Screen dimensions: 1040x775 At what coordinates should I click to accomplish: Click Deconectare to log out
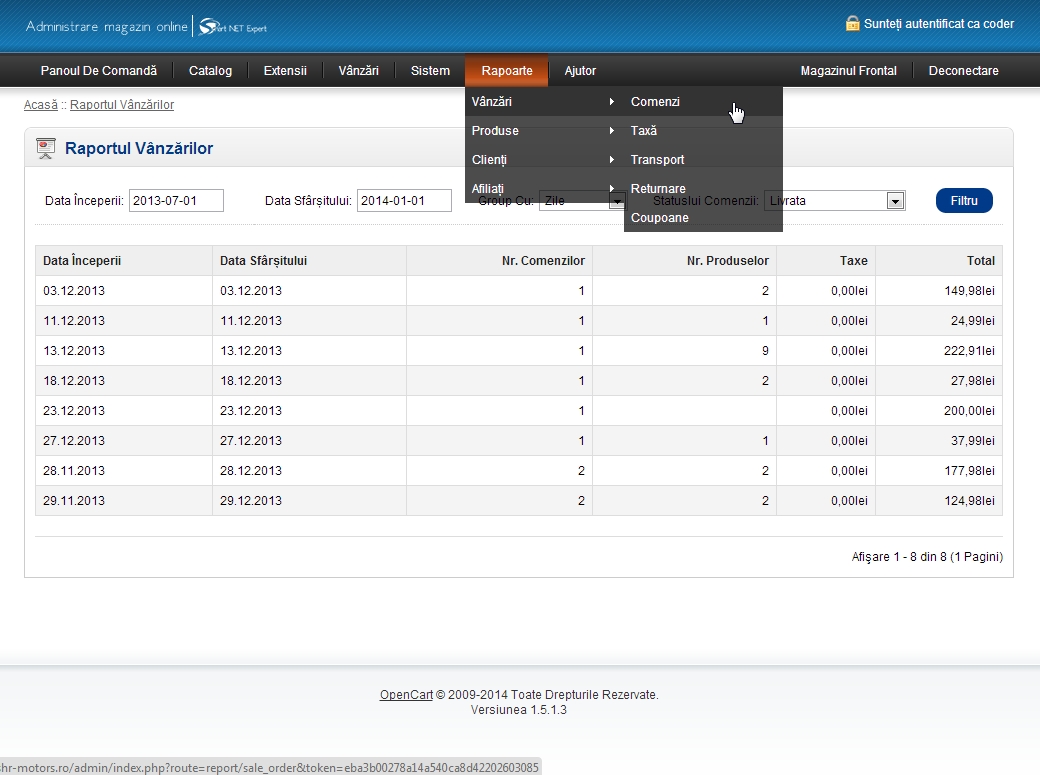(963, 71)
